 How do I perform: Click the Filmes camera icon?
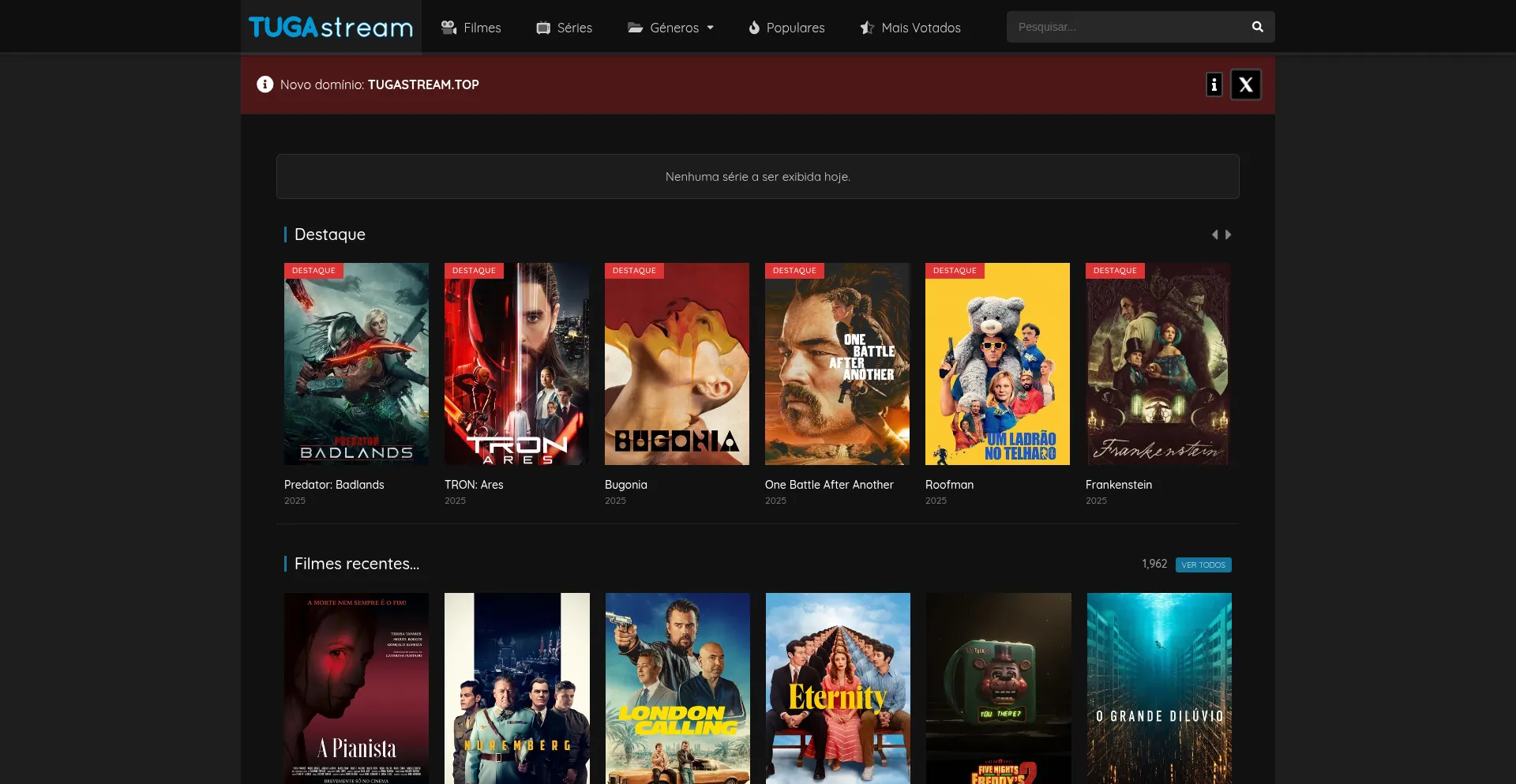(449, 28)
